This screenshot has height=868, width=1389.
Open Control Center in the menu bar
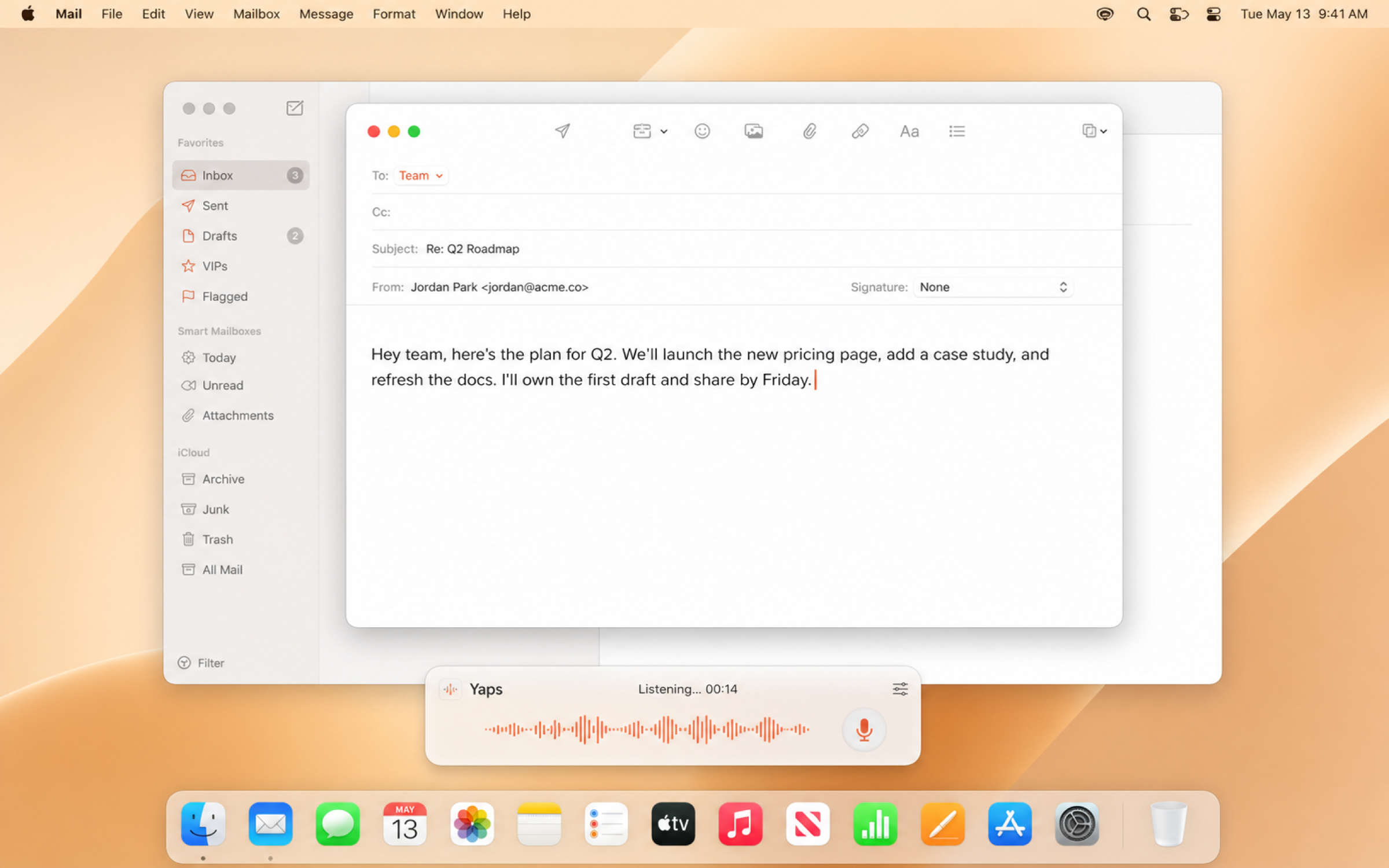pyautogui.click(x=1213, y=14)
